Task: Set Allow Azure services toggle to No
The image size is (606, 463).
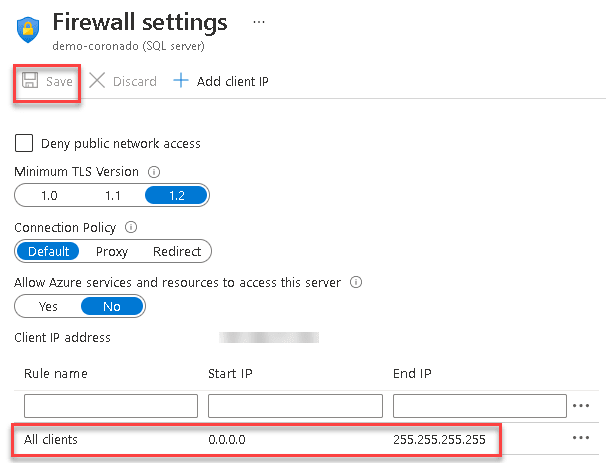Action: [112, 306]
